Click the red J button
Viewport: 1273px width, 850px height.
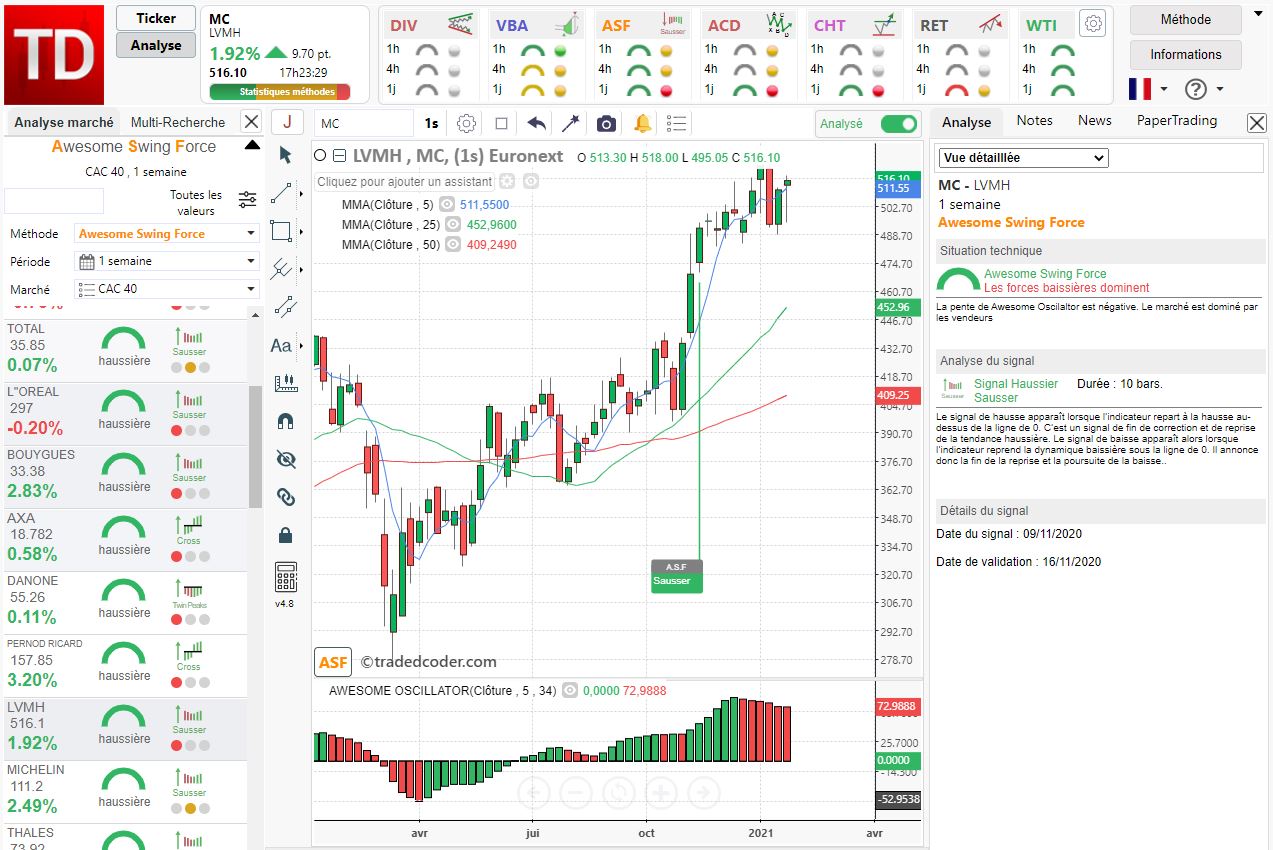tap(287, 122)
